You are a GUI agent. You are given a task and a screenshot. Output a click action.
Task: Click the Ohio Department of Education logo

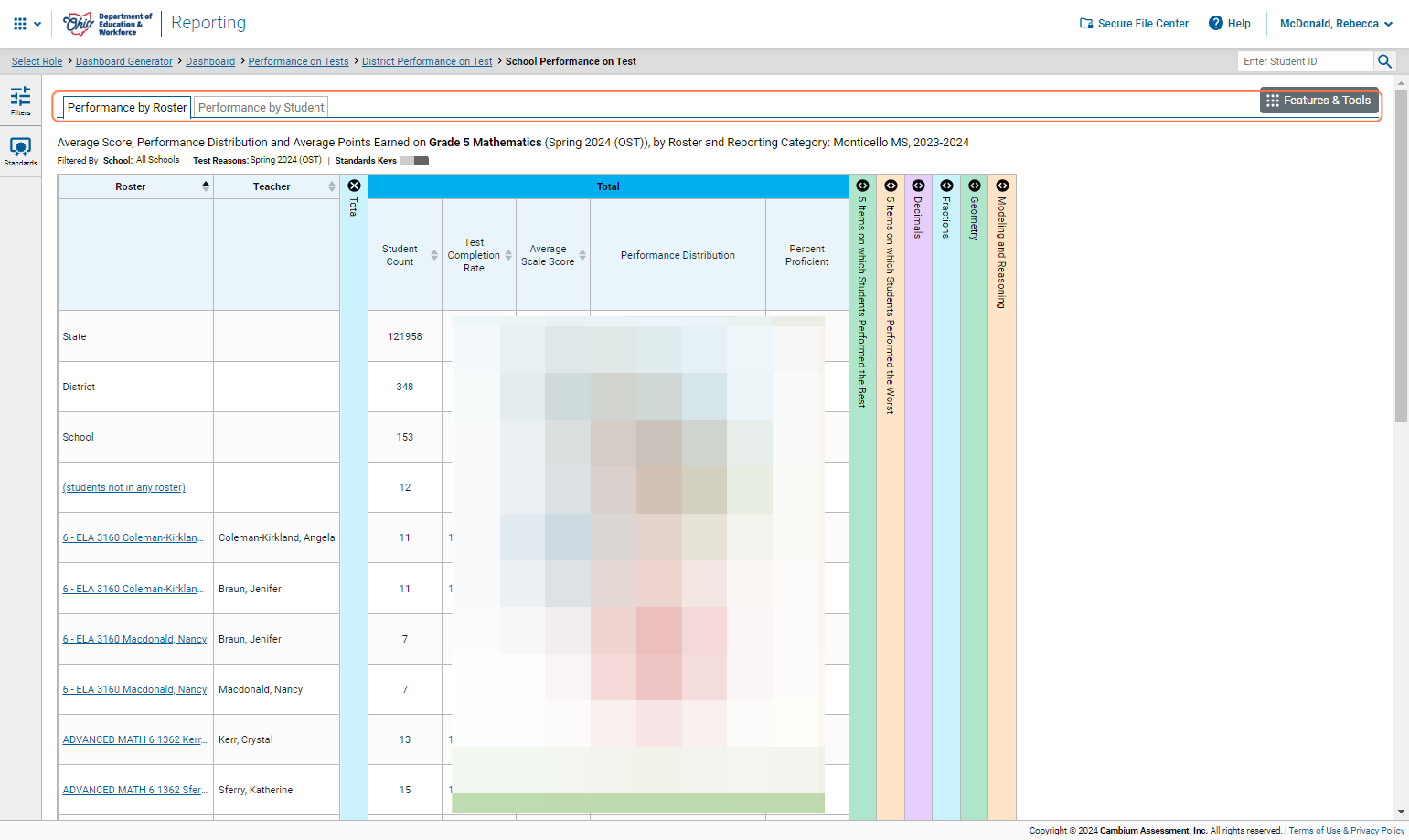tap(107, 24)
